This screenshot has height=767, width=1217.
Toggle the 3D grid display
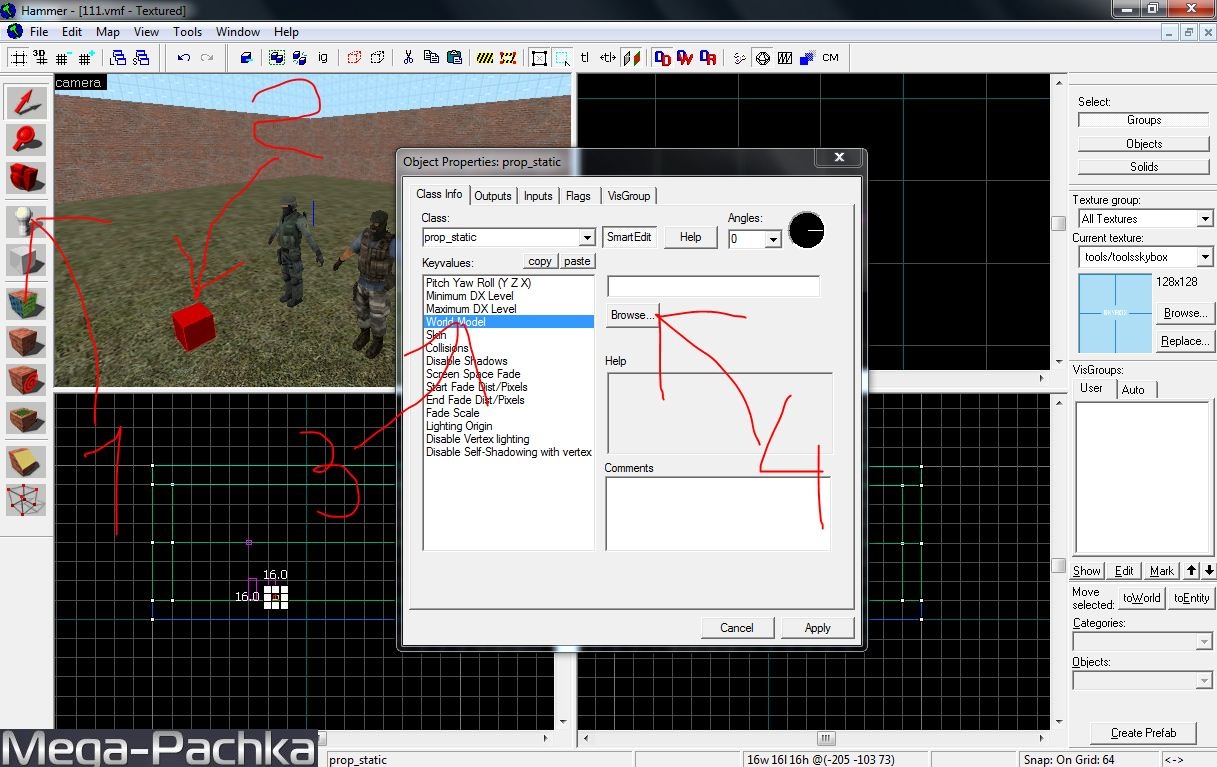(41, 58)
